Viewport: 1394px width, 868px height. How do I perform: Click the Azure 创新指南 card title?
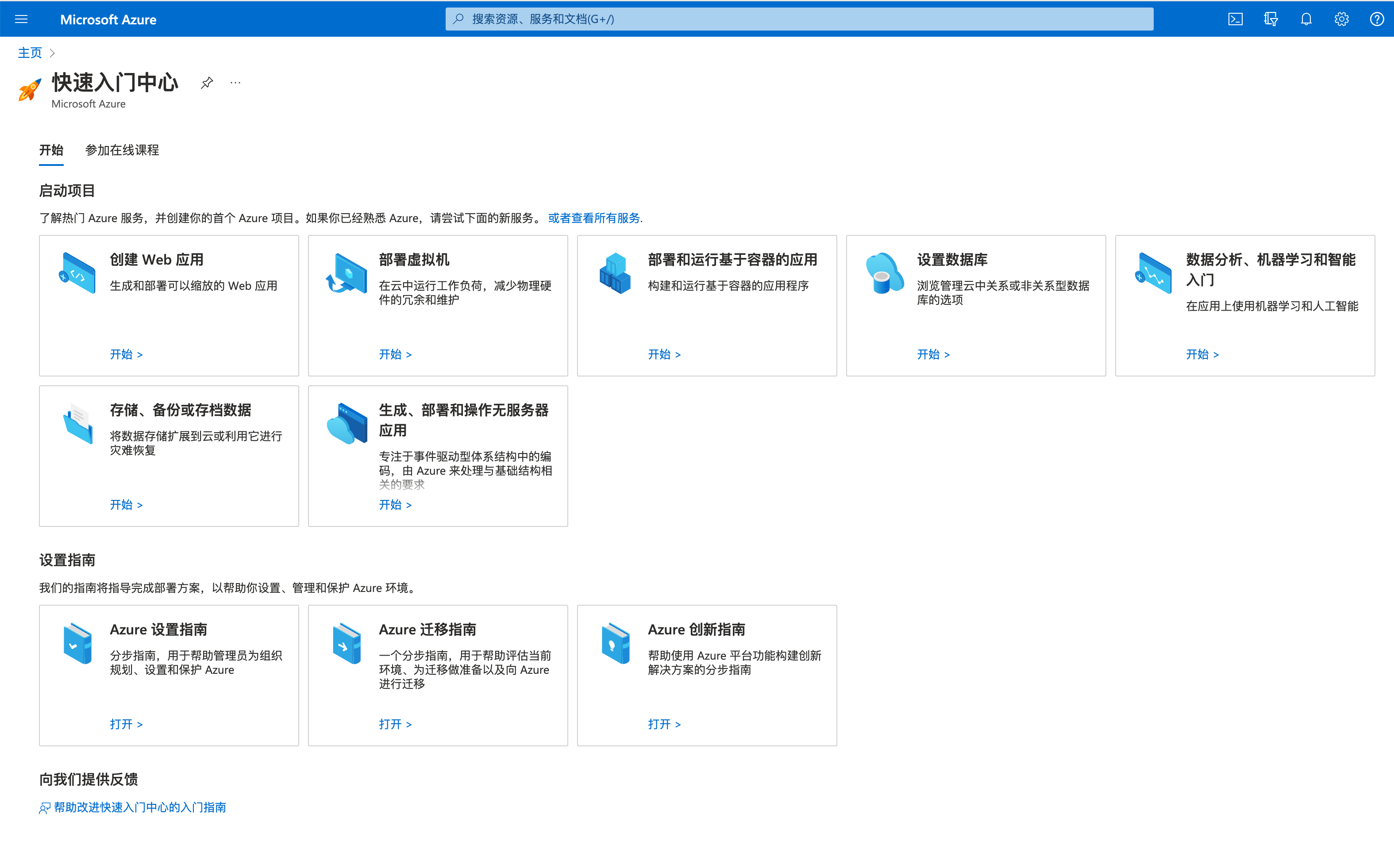pos(697,629)
